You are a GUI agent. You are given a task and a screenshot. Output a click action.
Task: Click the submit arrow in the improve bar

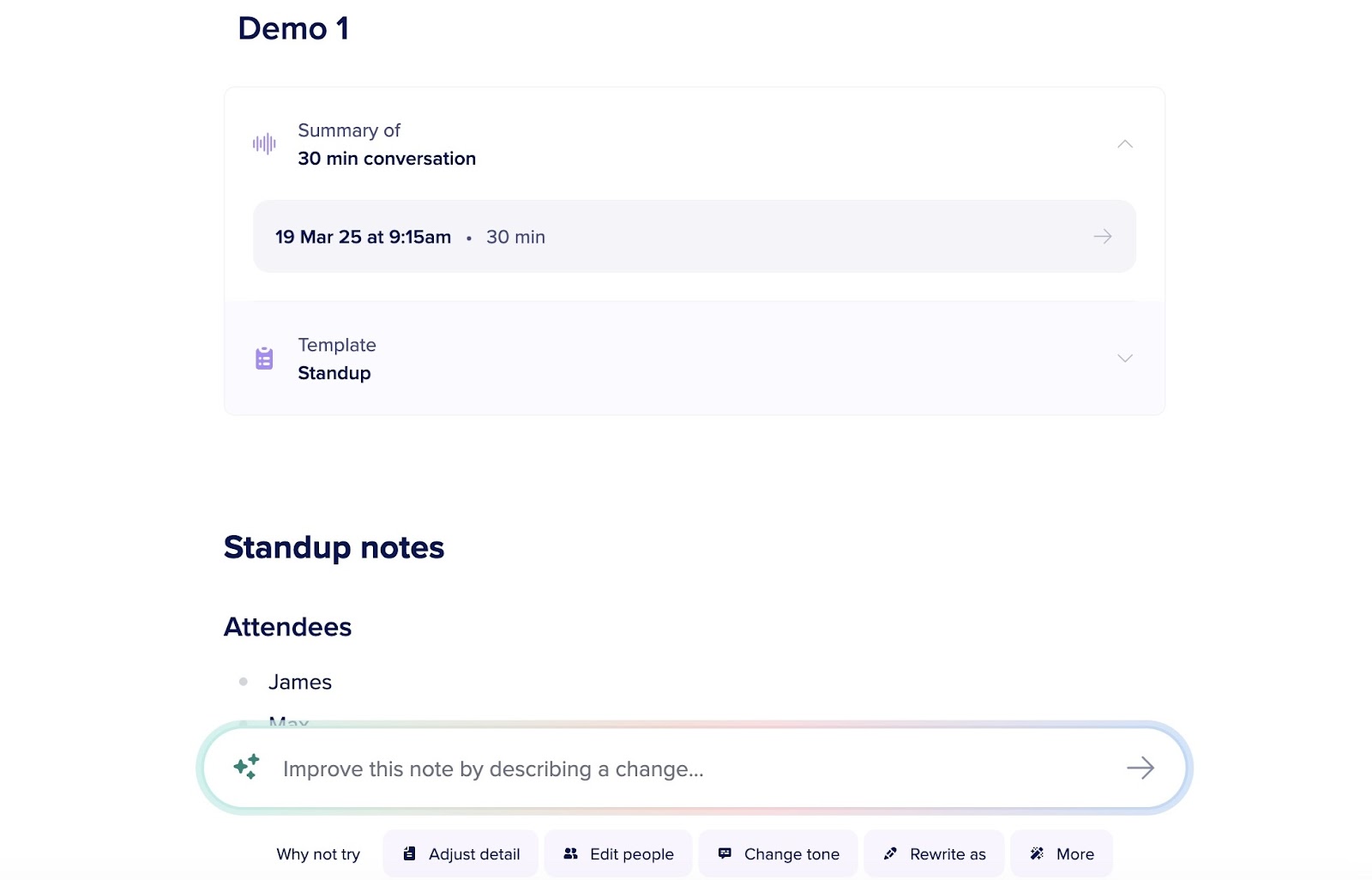tap(1141, 768)
